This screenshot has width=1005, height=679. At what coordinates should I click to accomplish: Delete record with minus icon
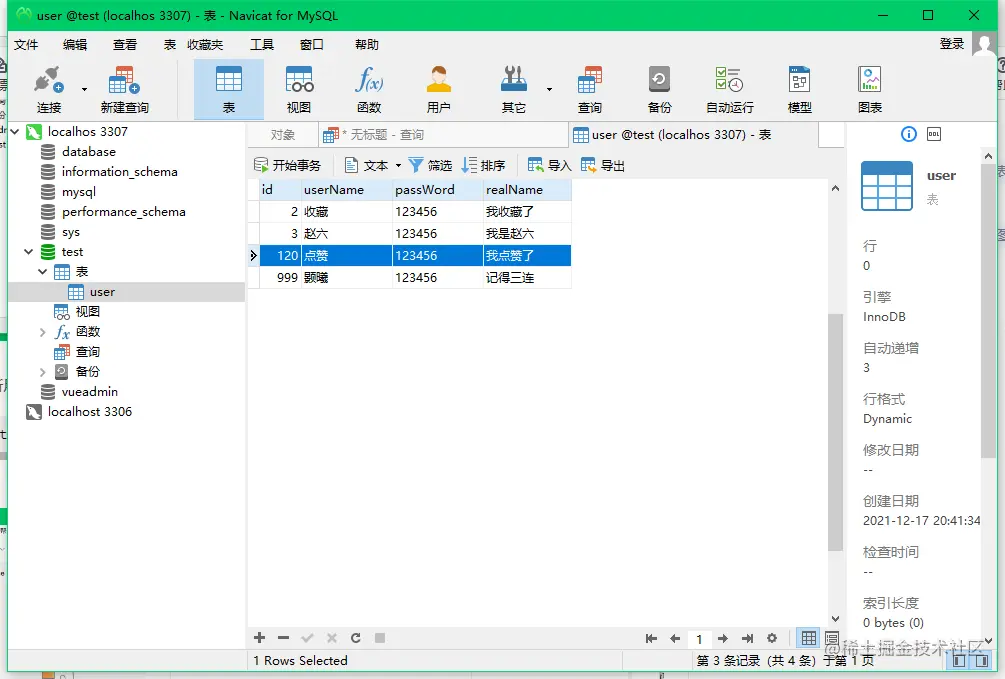pos(283,638)
